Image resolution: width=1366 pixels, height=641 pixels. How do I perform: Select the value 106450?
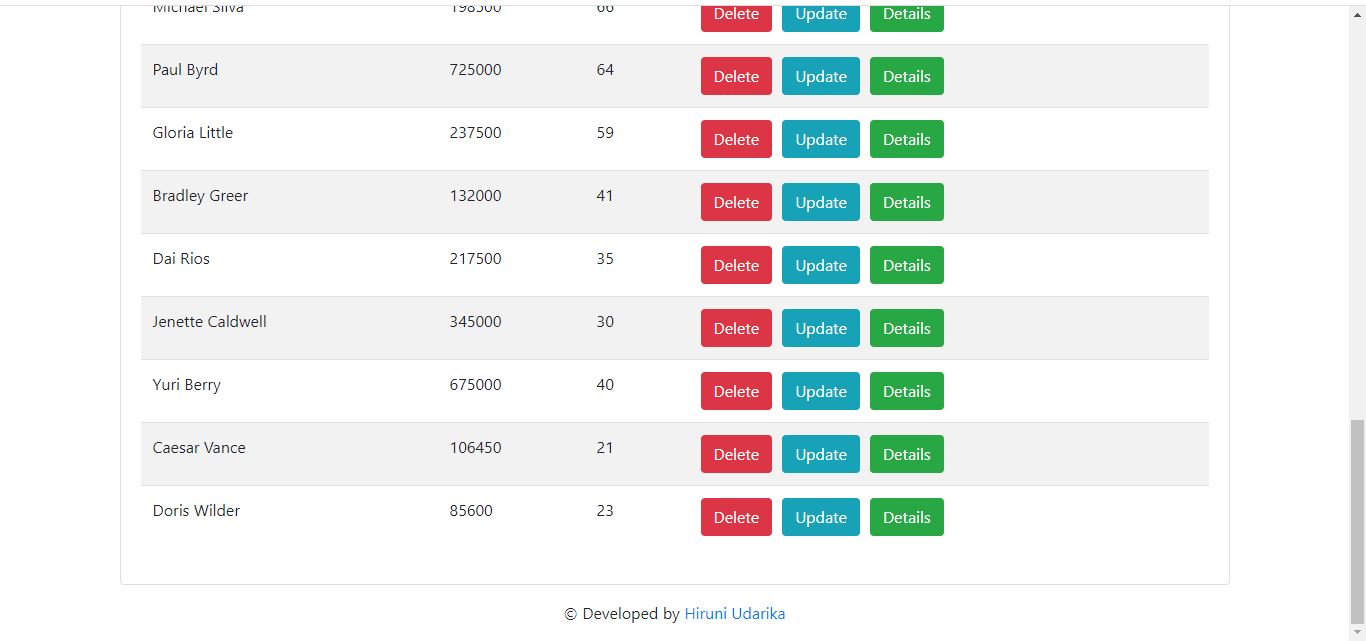coord(476,448)
